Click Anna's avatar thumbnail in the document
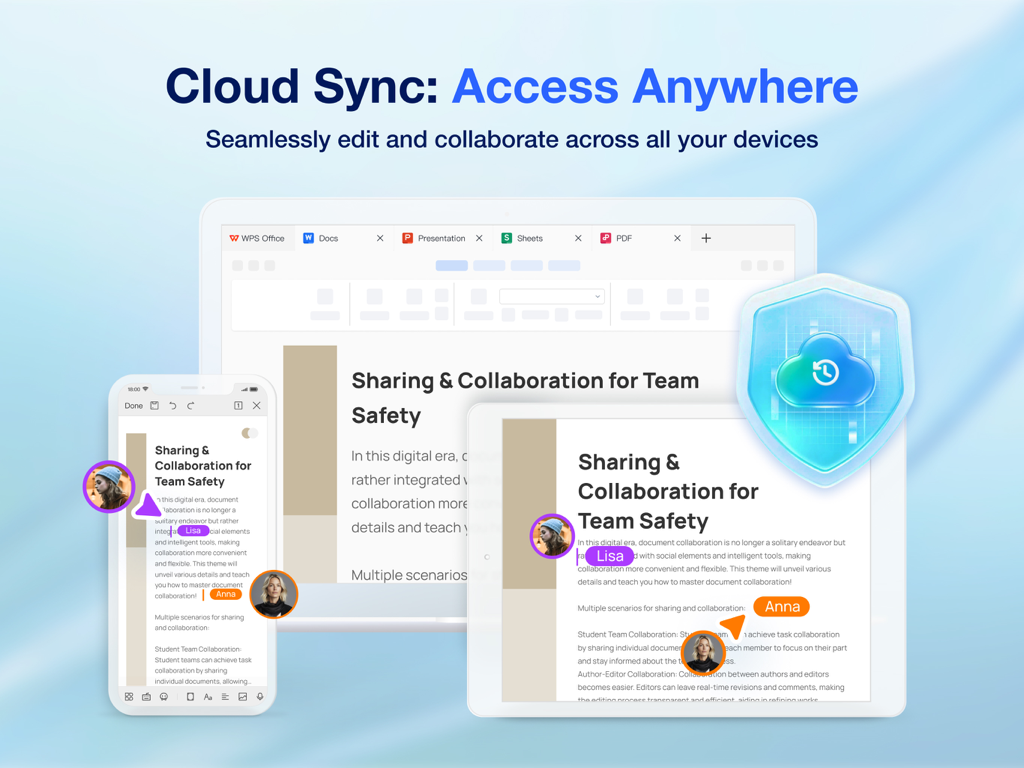Screen dimensions: 1024x768 click(x=703, y=652)
